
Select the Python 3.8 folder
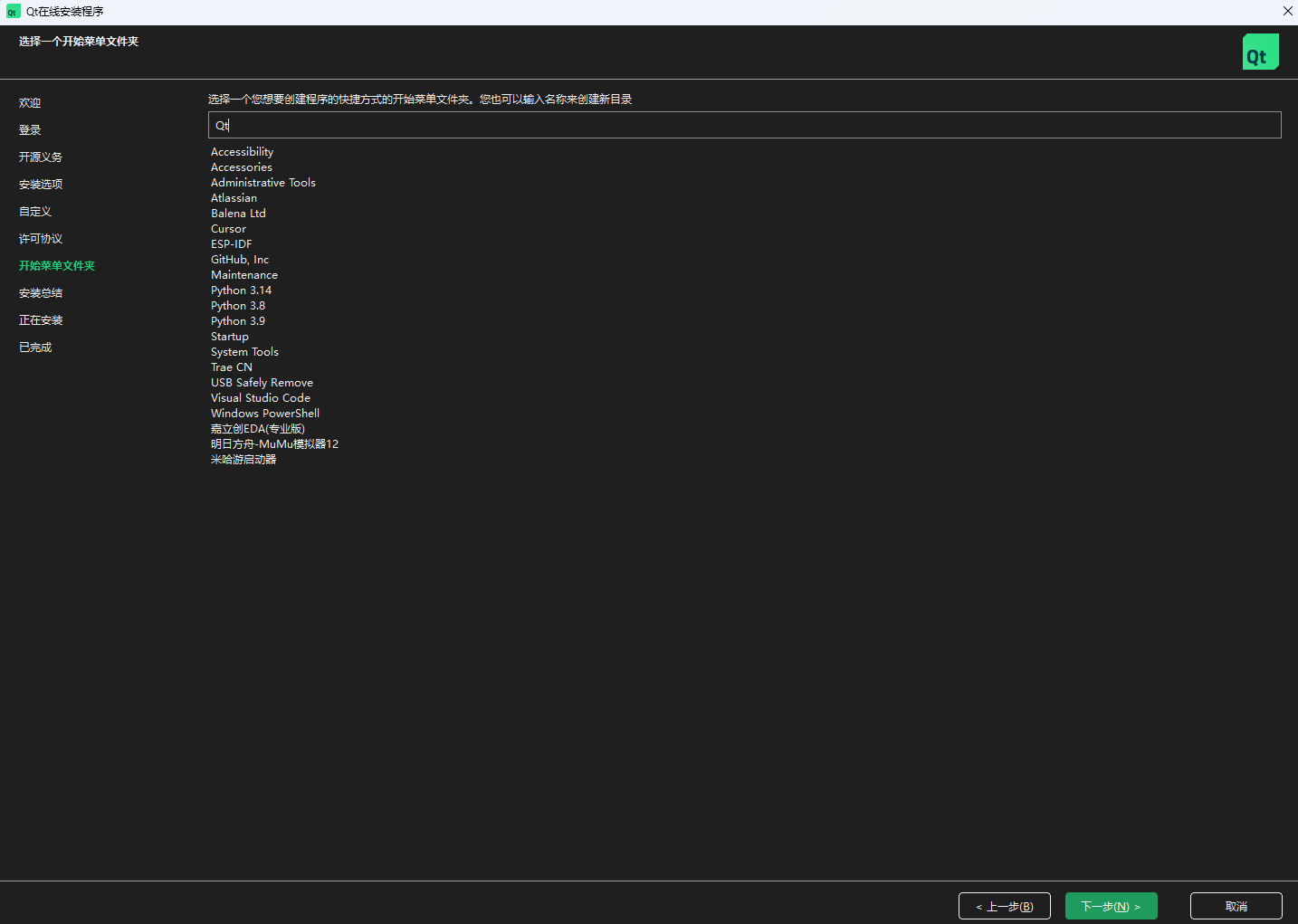(237, 306)
